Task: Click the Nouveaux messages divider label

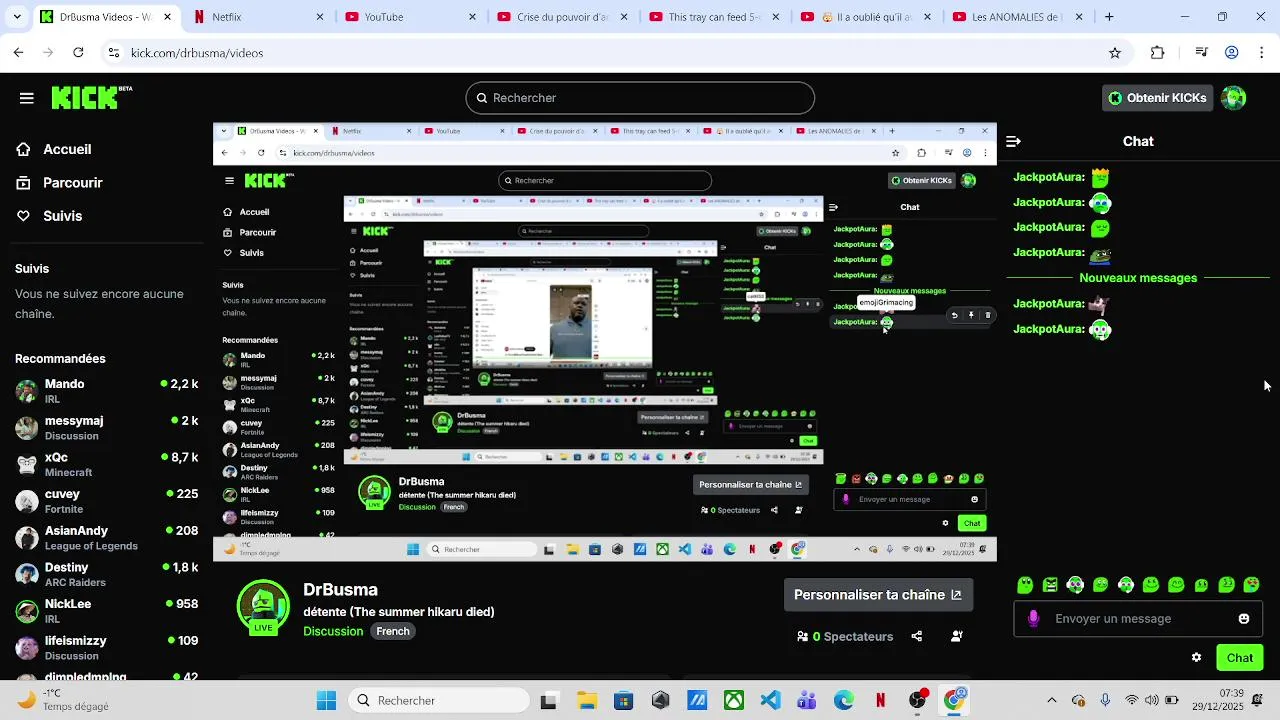Action: click(x=1138, y=278)
